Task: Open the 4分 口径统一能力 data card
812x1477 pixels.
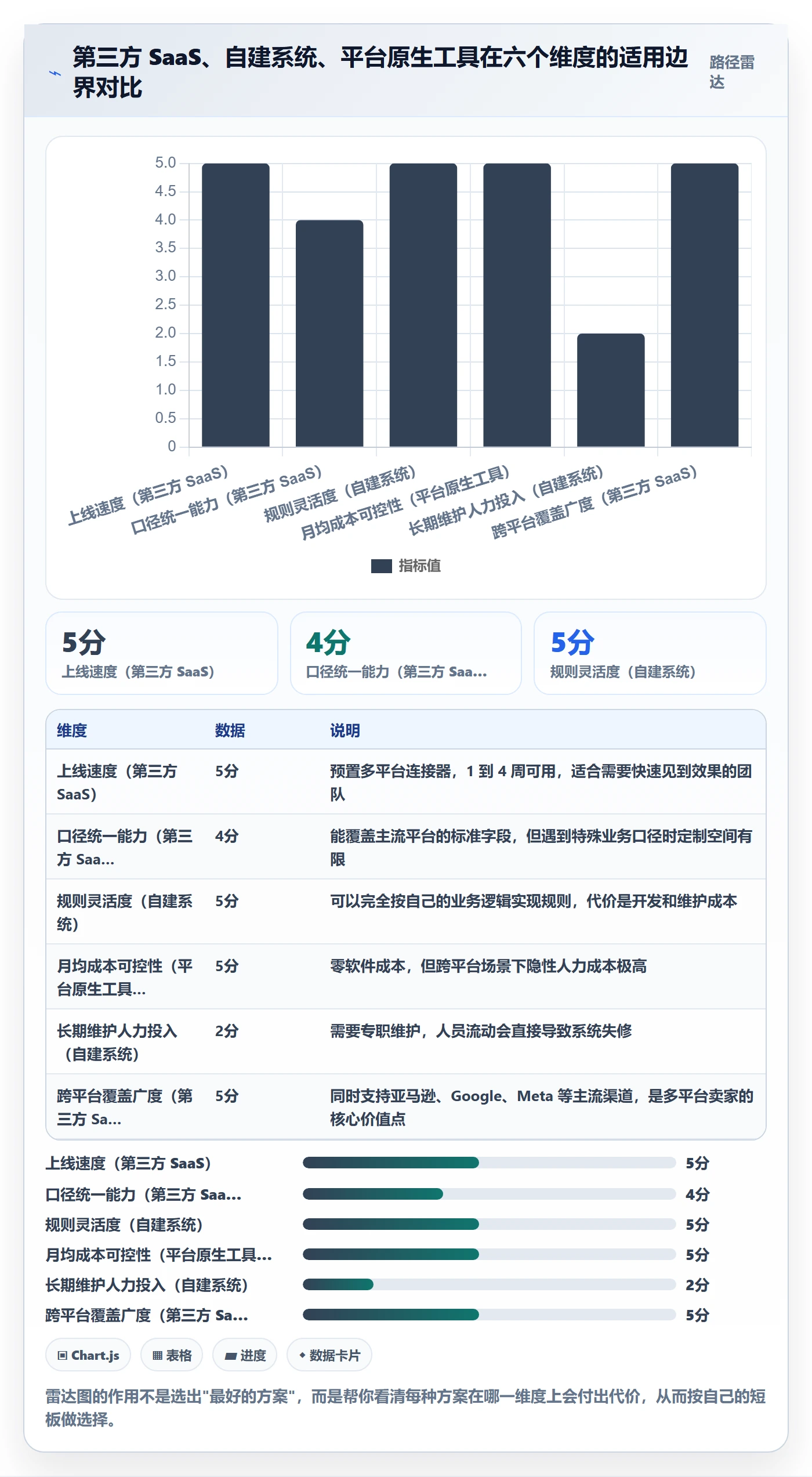Action: [x=406, y=653]
